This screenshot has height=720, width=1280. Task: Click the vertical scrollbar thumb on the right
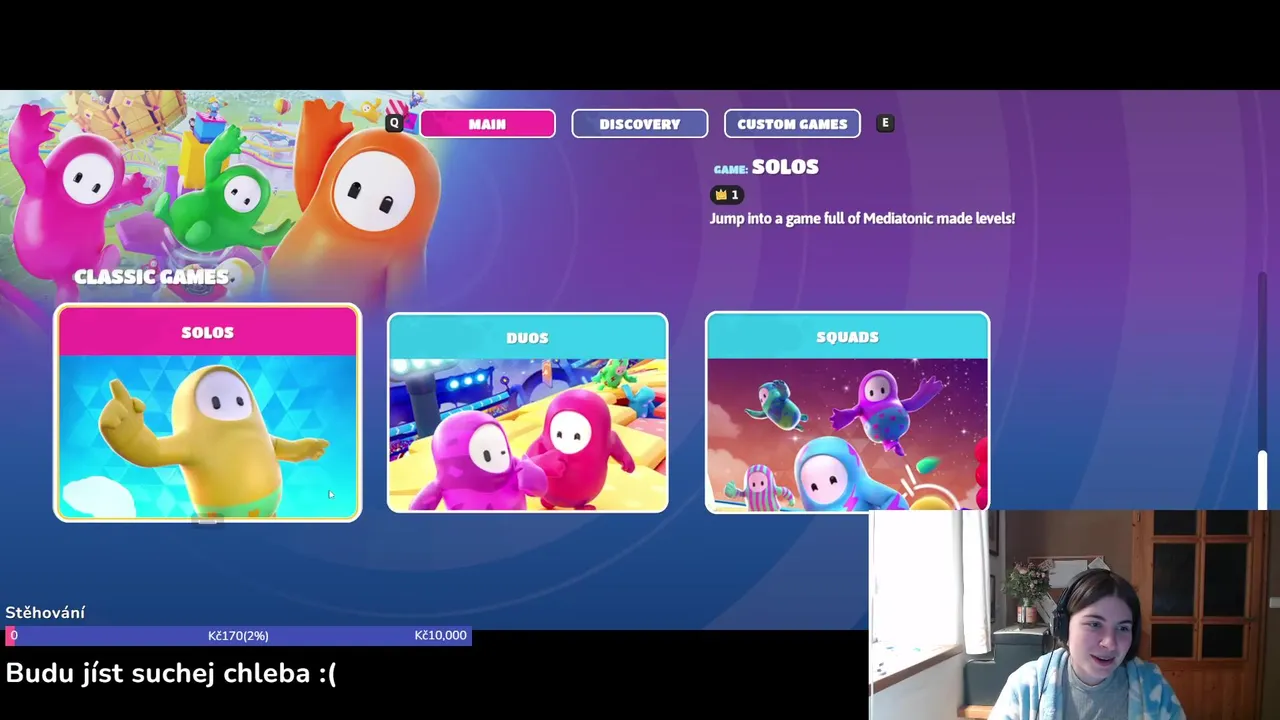pos(1263,480)
